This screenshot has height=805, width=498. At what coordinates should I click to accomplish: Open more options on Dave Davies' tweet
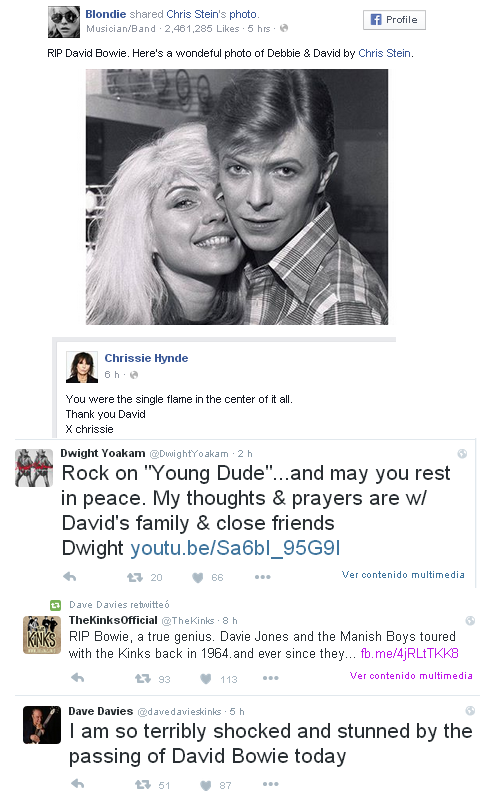tap(271, 784)
